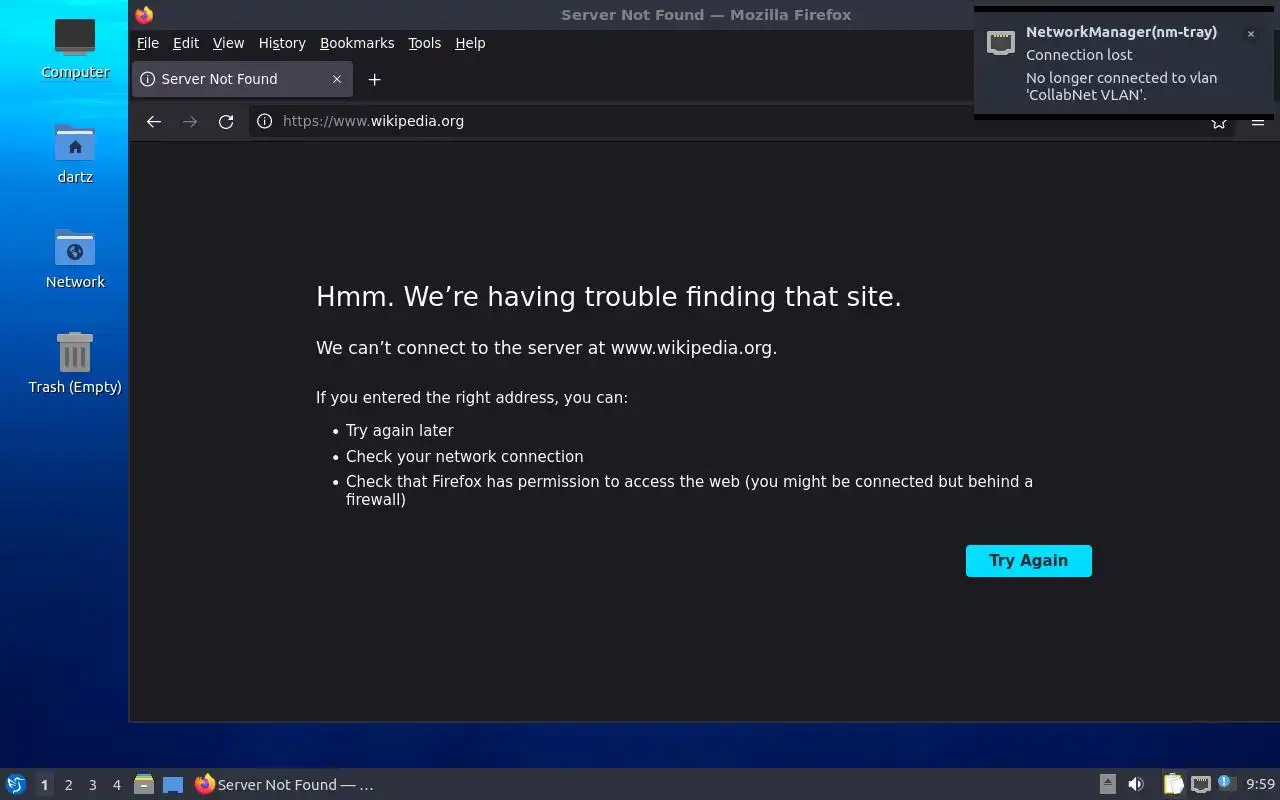This screenshot has width=1280, height=800.
Task: Switch to workspace 1
Action: (44, 785)
